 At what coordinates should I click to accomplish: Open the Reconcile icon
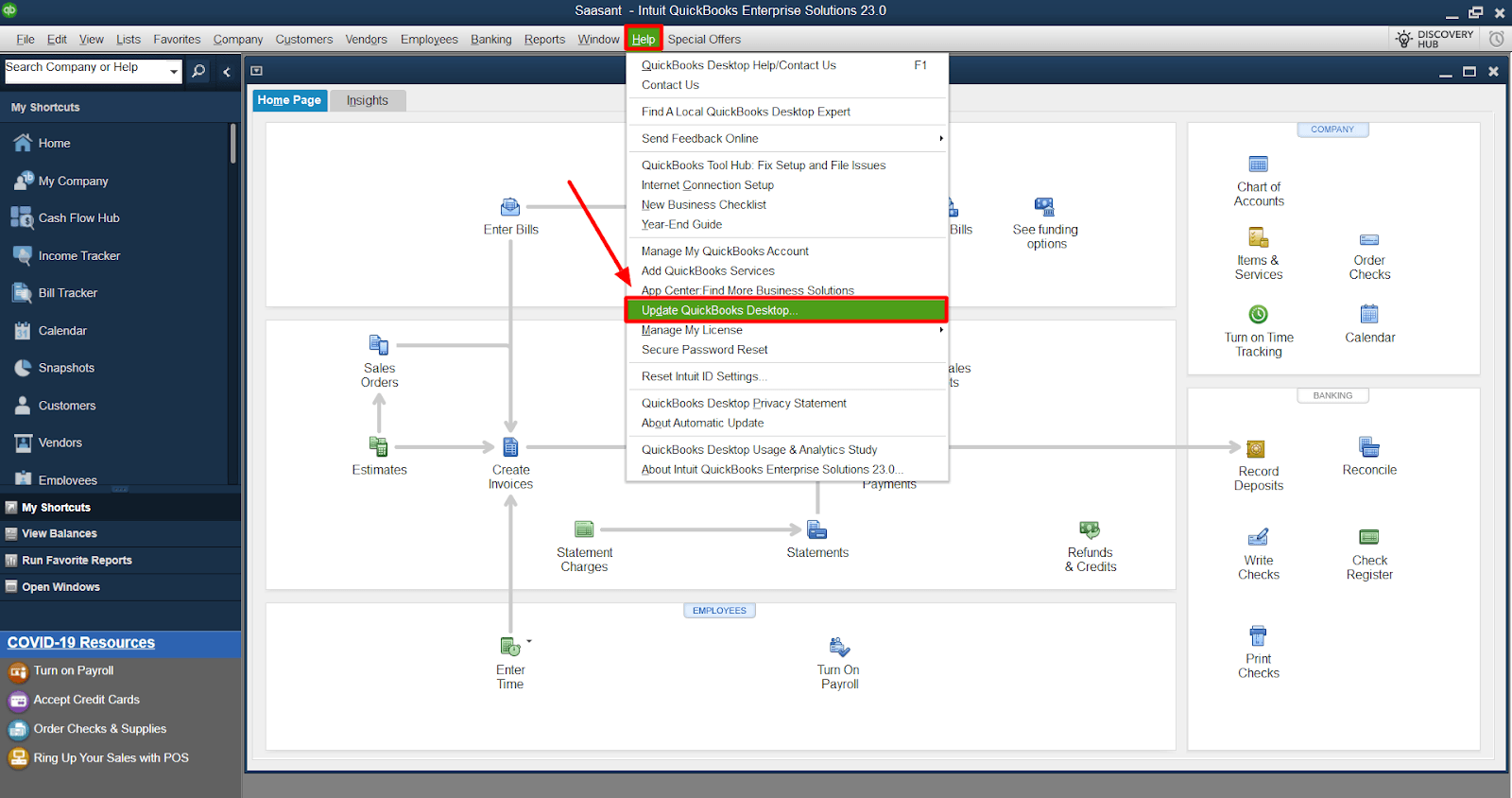point(1369,446)
